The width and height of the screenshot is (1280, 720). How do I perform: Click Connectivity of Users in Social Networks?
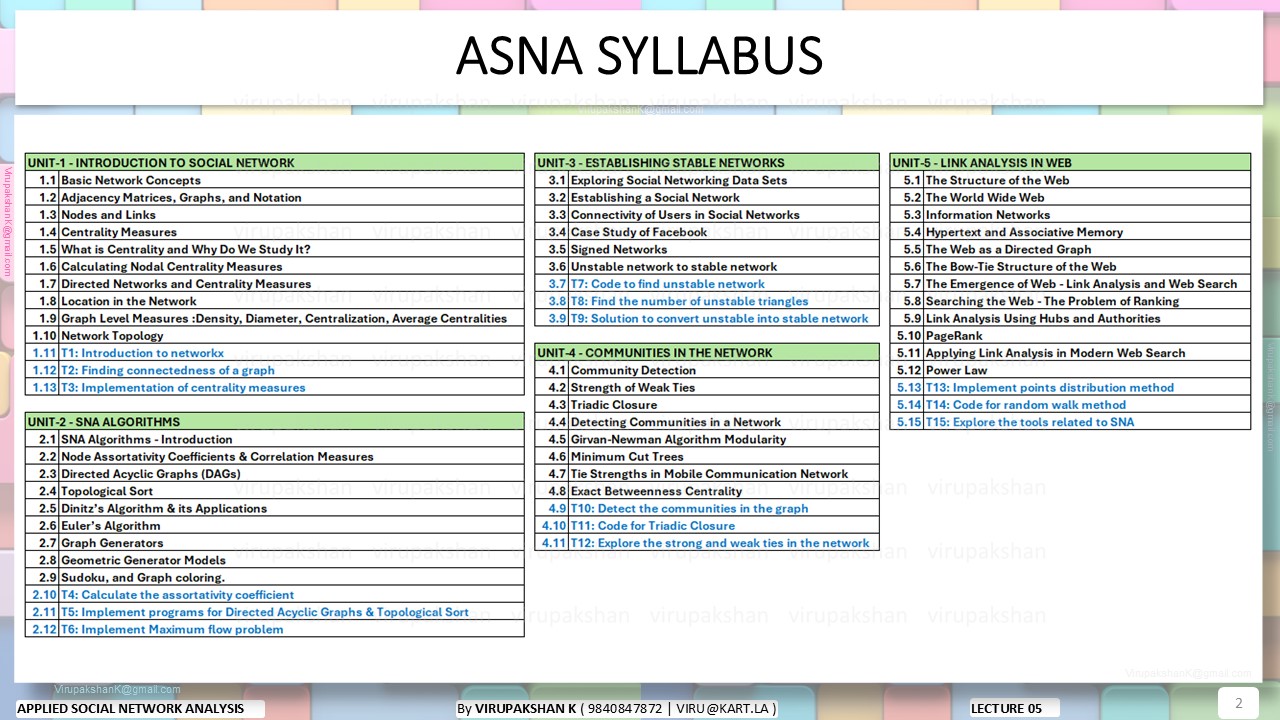click(x=707, y=215)
